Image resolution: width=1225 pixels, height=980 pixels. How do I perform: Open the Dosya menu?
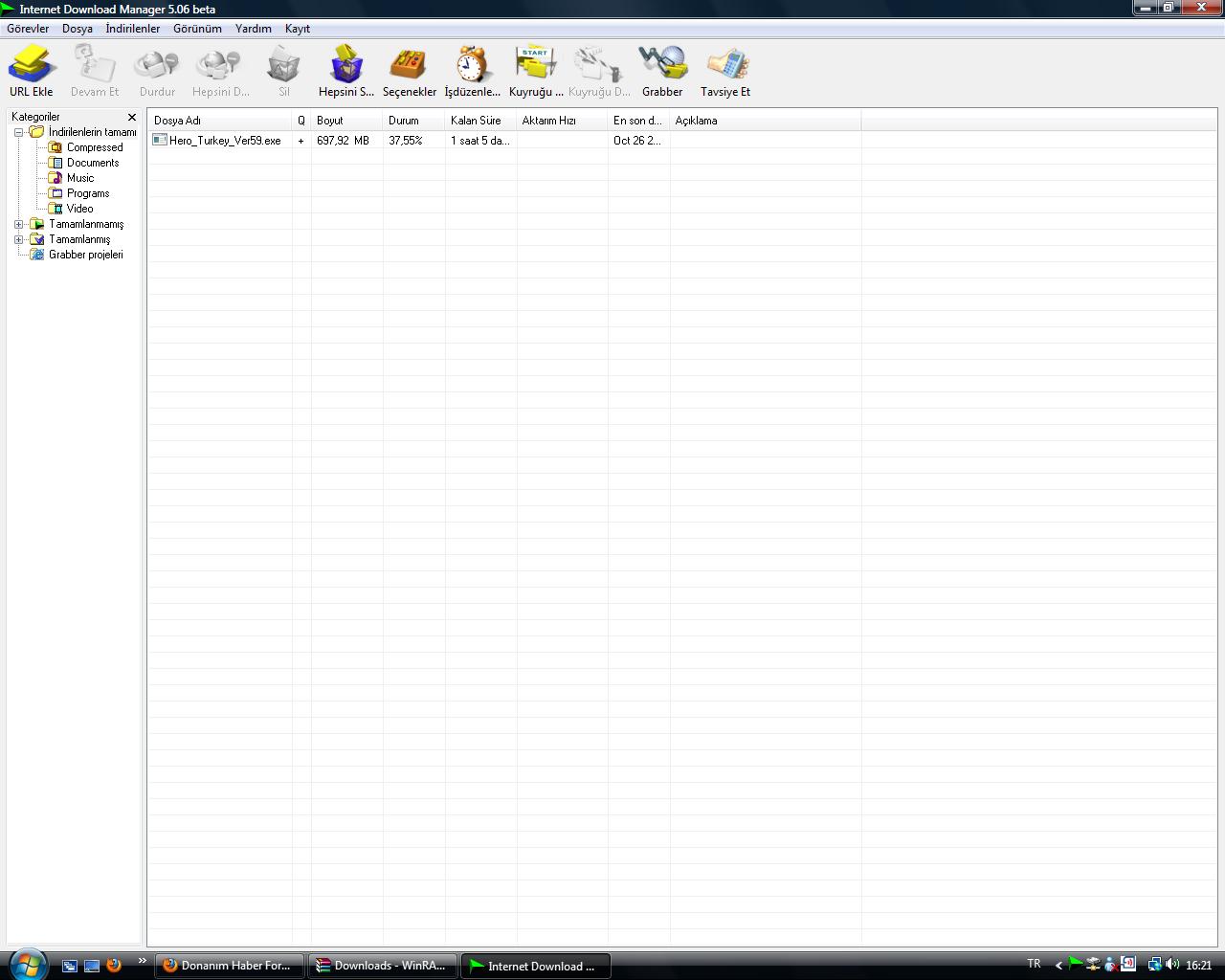[78, 29]
